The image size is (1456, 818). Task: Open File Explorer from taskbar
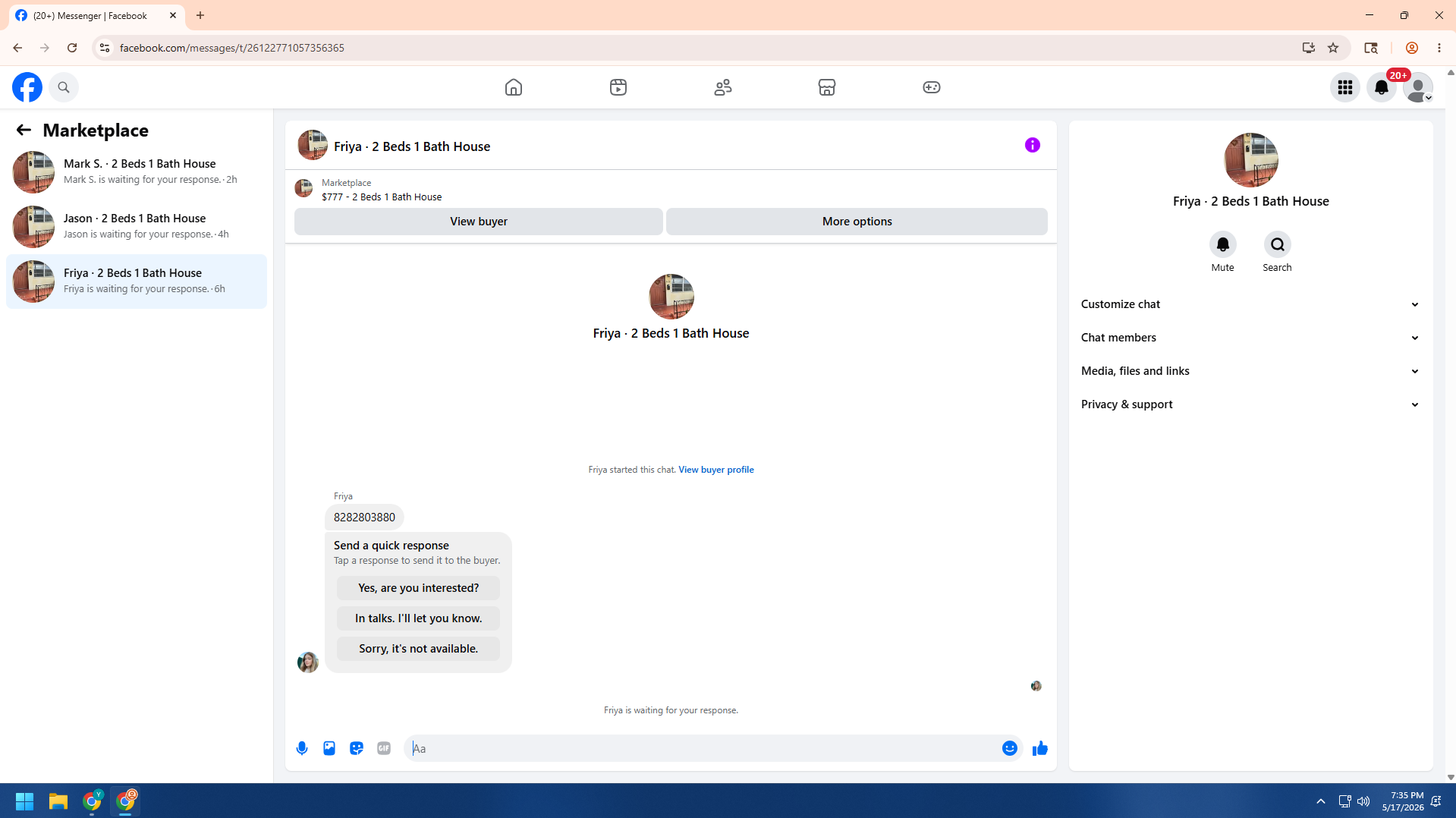(58, 801)
